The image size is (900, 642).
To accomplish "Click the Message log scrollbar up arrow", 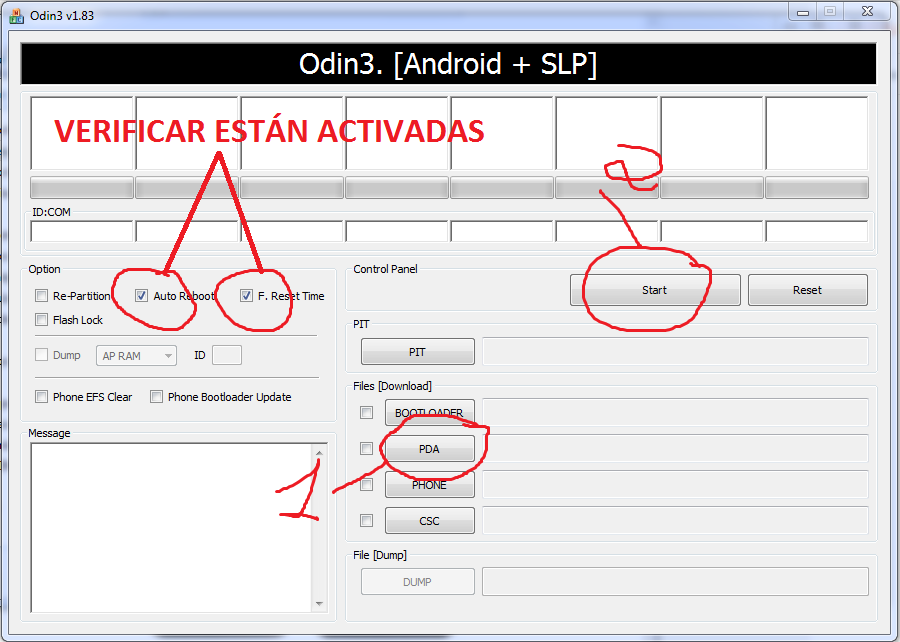I will [319, 453].
